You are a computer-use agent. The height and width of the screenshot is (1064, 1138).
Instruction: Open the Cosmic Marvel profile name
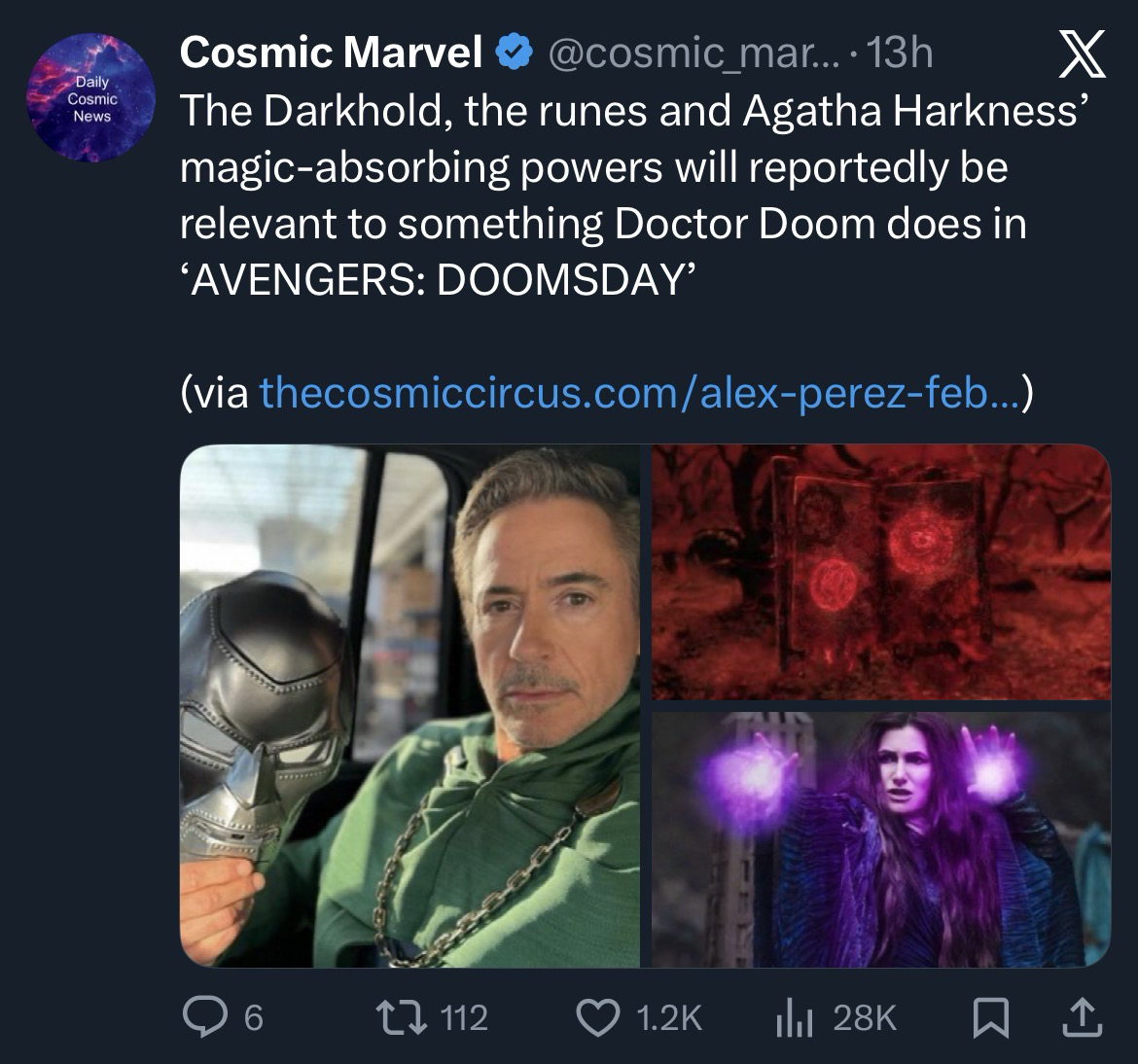(x=331, y=52)
